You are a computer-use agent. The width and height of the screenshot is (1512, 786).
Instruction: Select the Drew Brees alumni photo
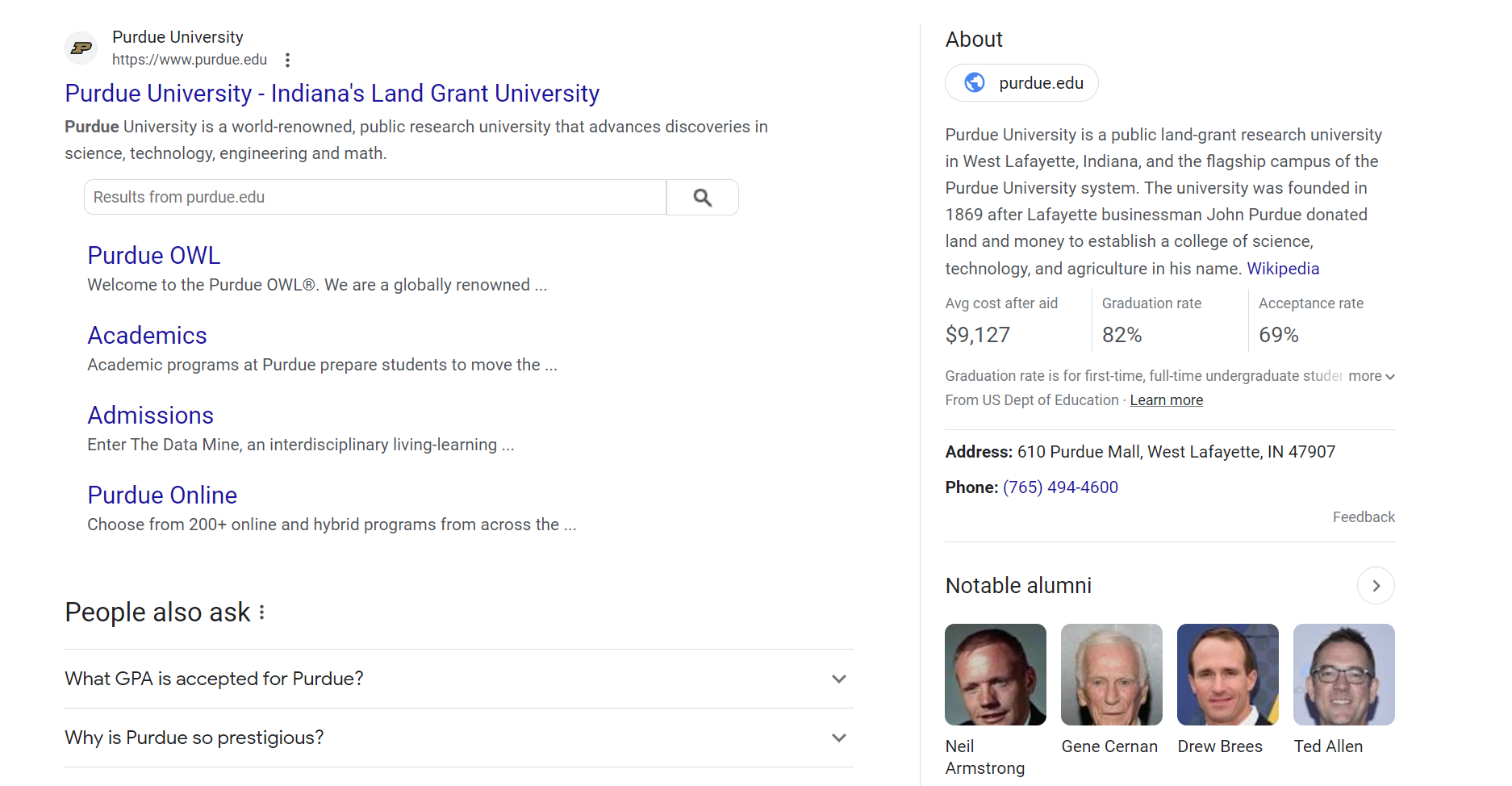coord(1226,675)
